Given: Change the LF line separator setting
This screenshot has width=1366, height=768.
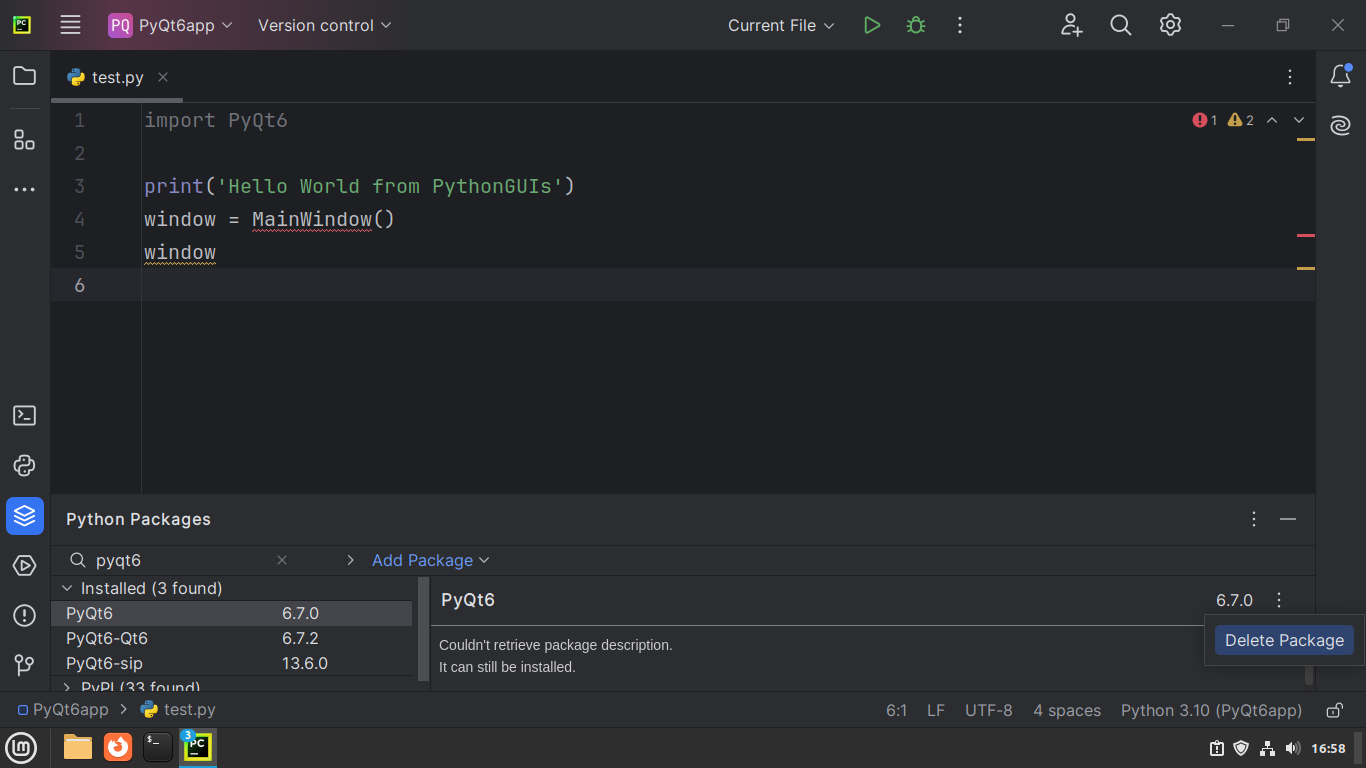Looking at the screenshot, I should (x=936, y=710).
